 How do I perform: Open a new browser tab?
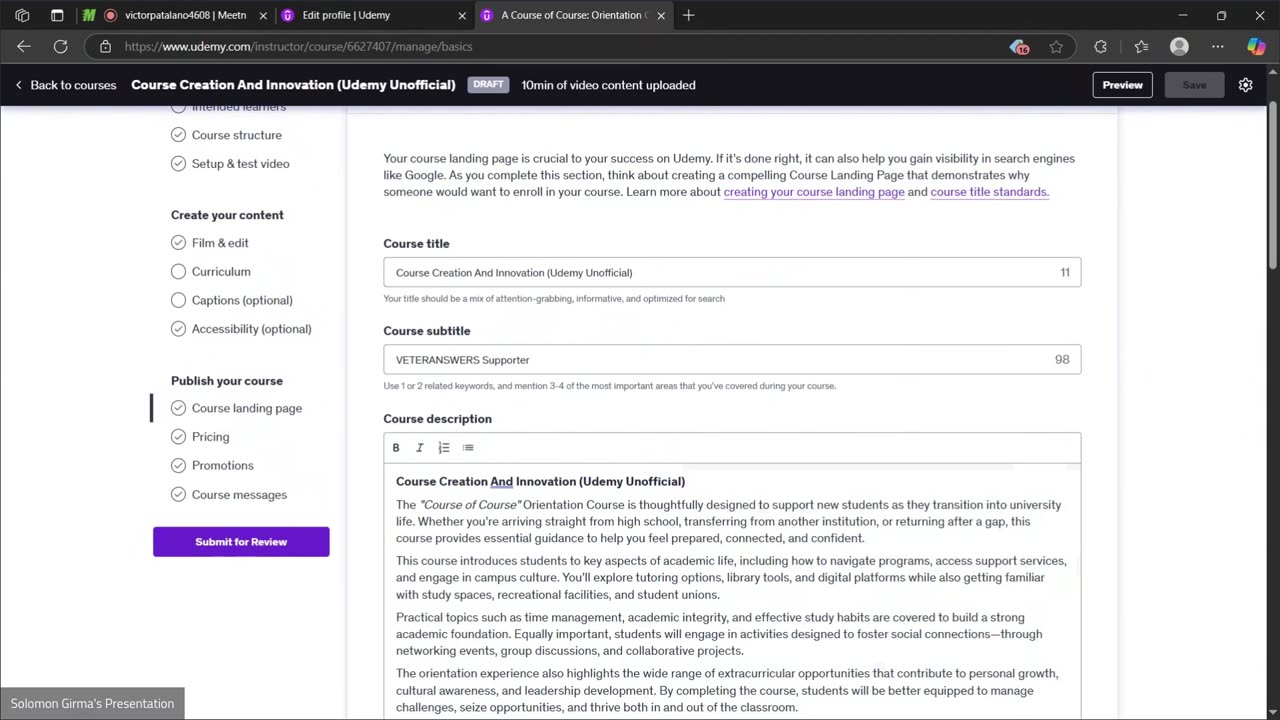click(688, 15)
